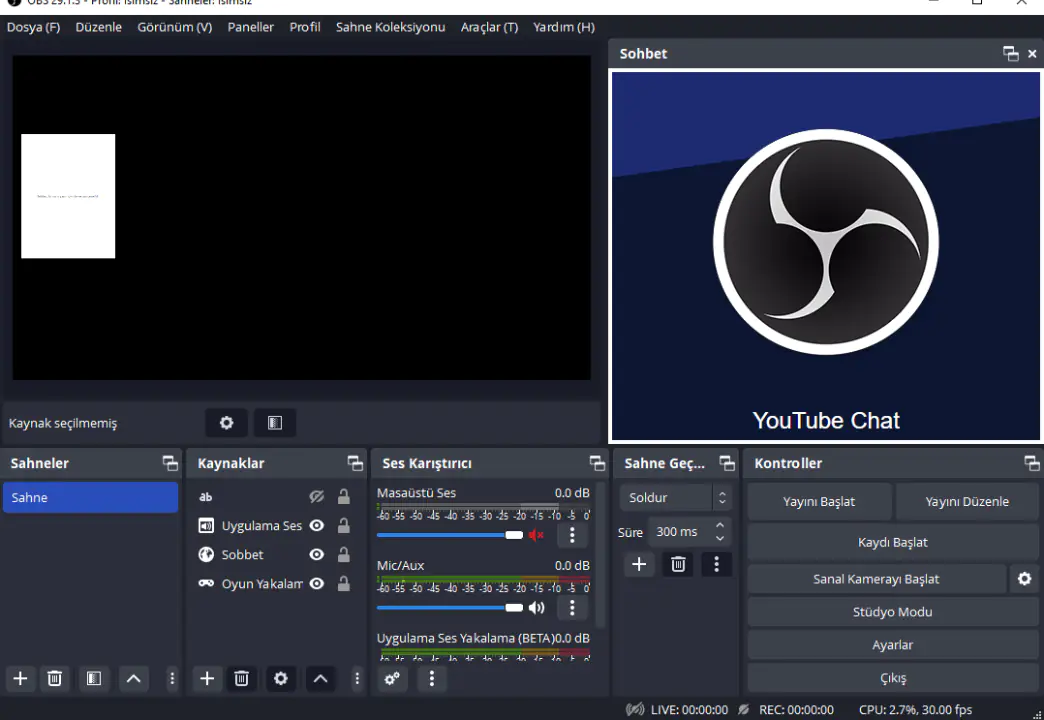Open source properties gear below the preview
This screenshot has width=1044, height=720.
point(226,423)
